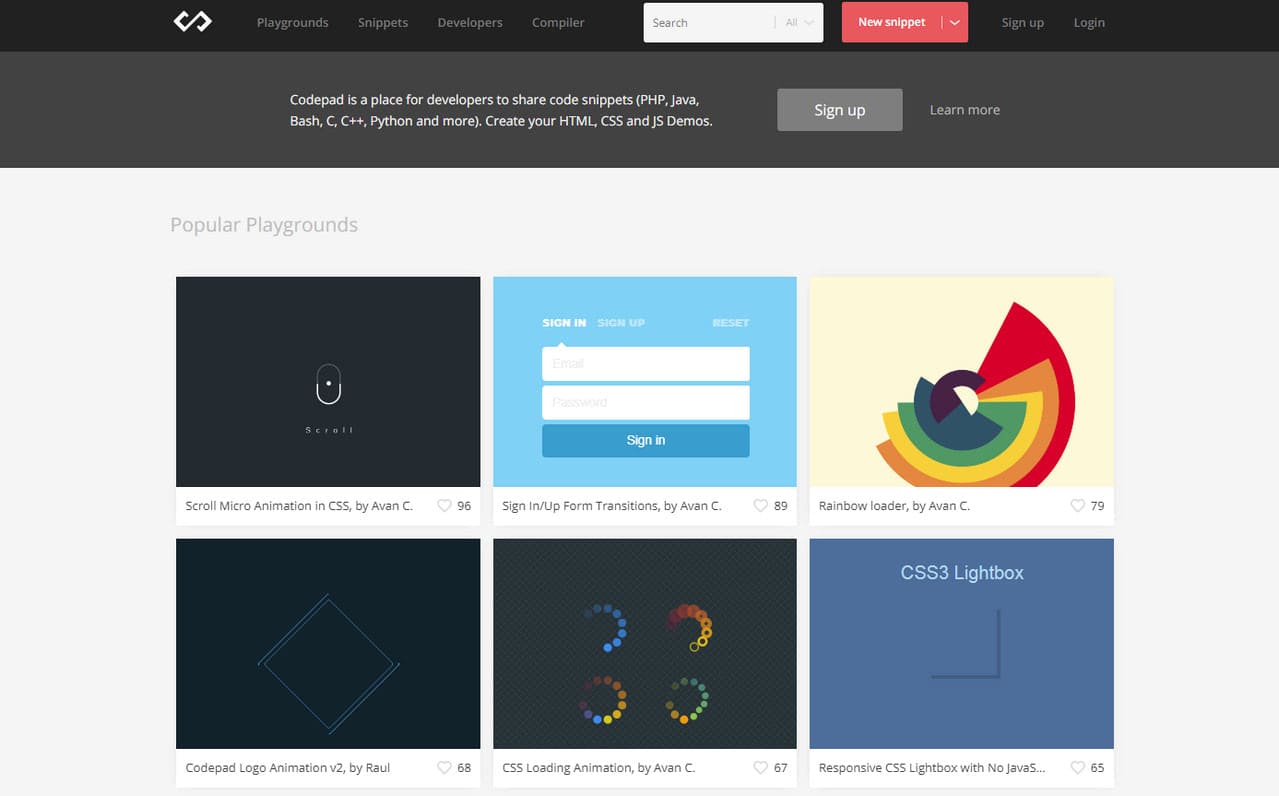This screenshot has height=796, width=1279.
Task: Click the 'Popular Playgrounds' heading text
Action: 264,225
